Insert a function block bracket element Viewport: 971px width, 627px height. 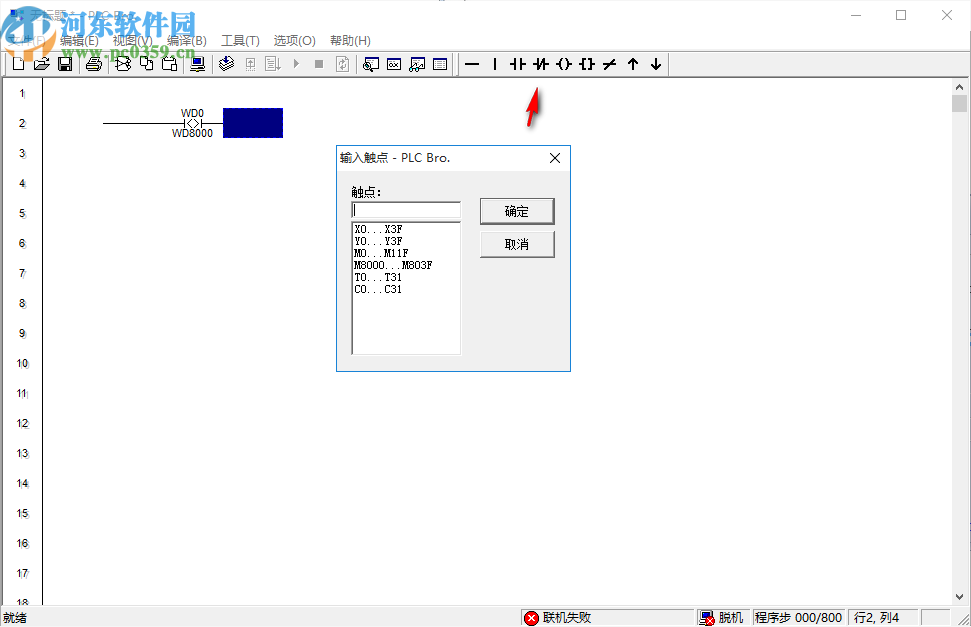tap(586, 64)
